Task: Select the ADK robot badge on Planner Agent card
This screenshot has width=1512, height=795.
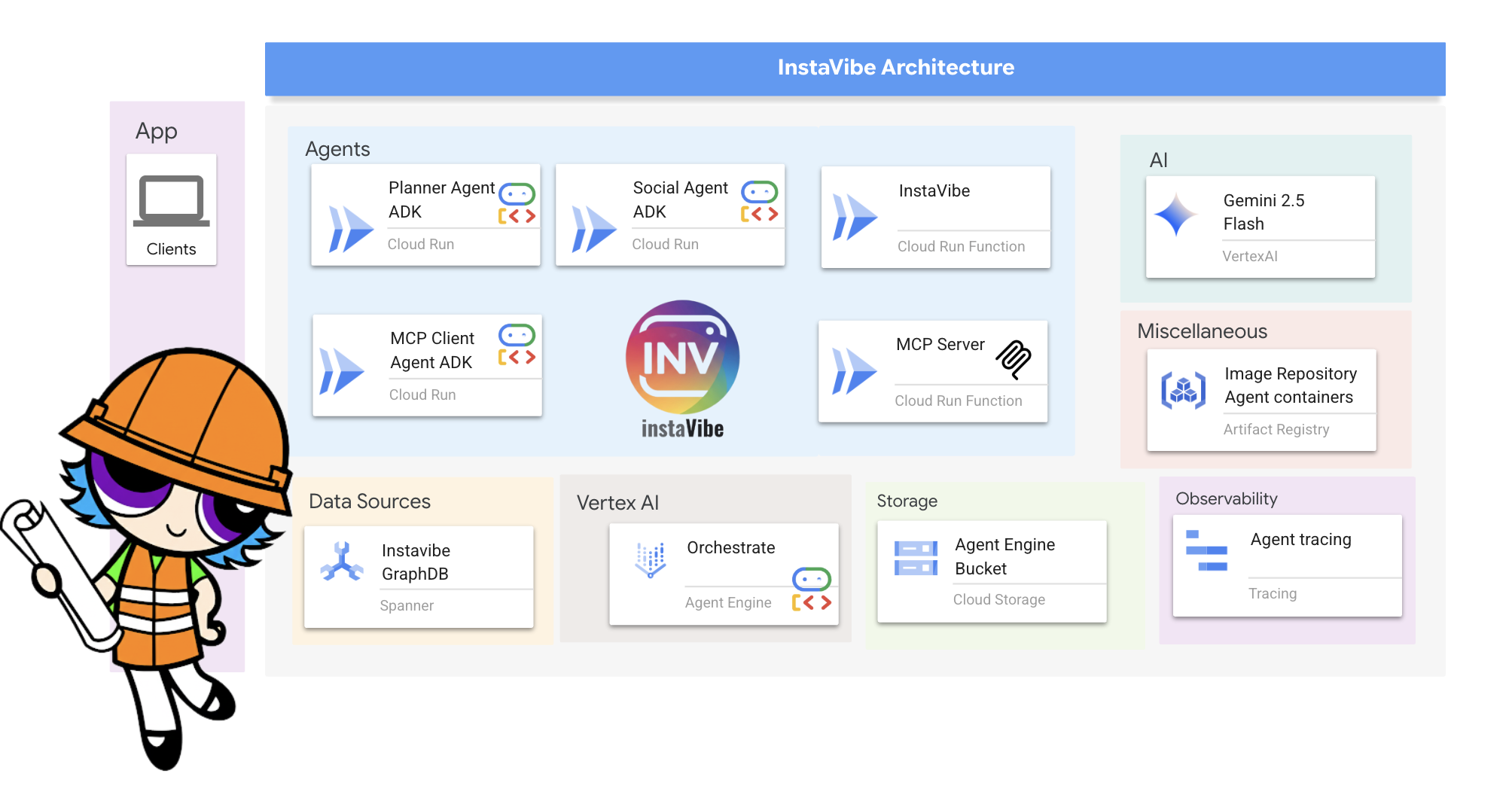Action: [517, 192]
